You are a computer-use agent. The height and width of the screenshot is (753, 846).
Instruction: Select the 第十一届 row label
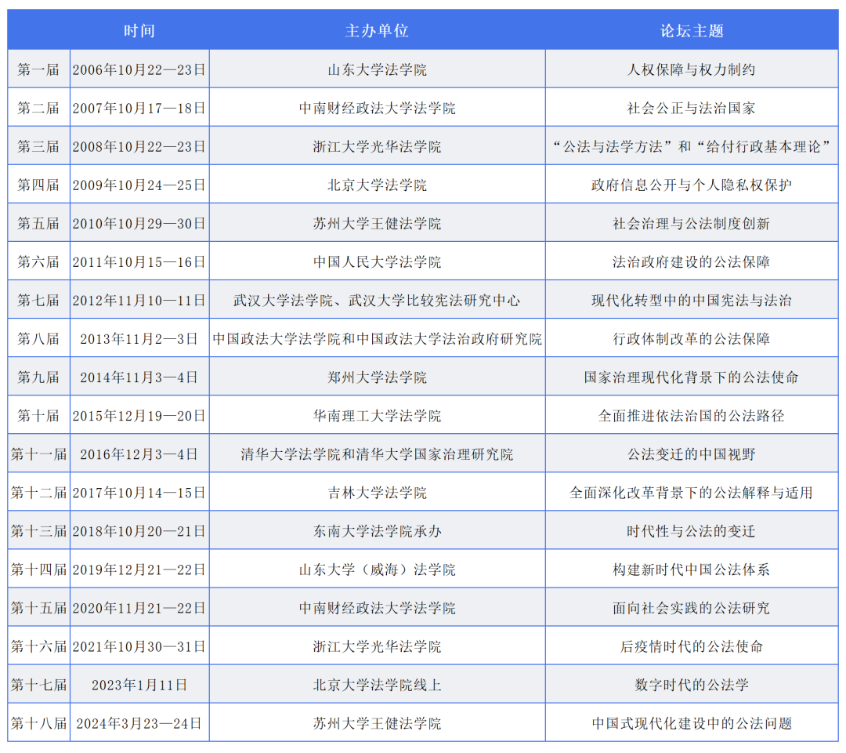[38, 454]
